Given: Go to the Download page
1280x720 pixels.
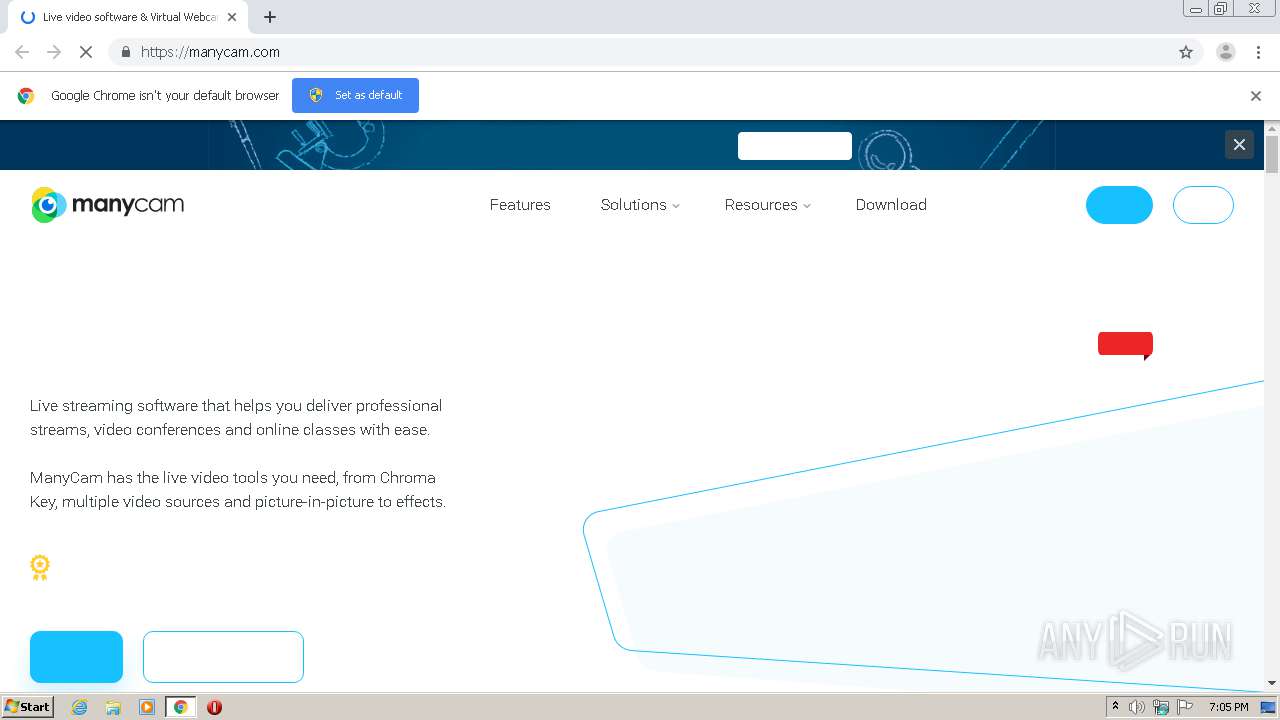Looking at the screenshot, I should 891,205.
